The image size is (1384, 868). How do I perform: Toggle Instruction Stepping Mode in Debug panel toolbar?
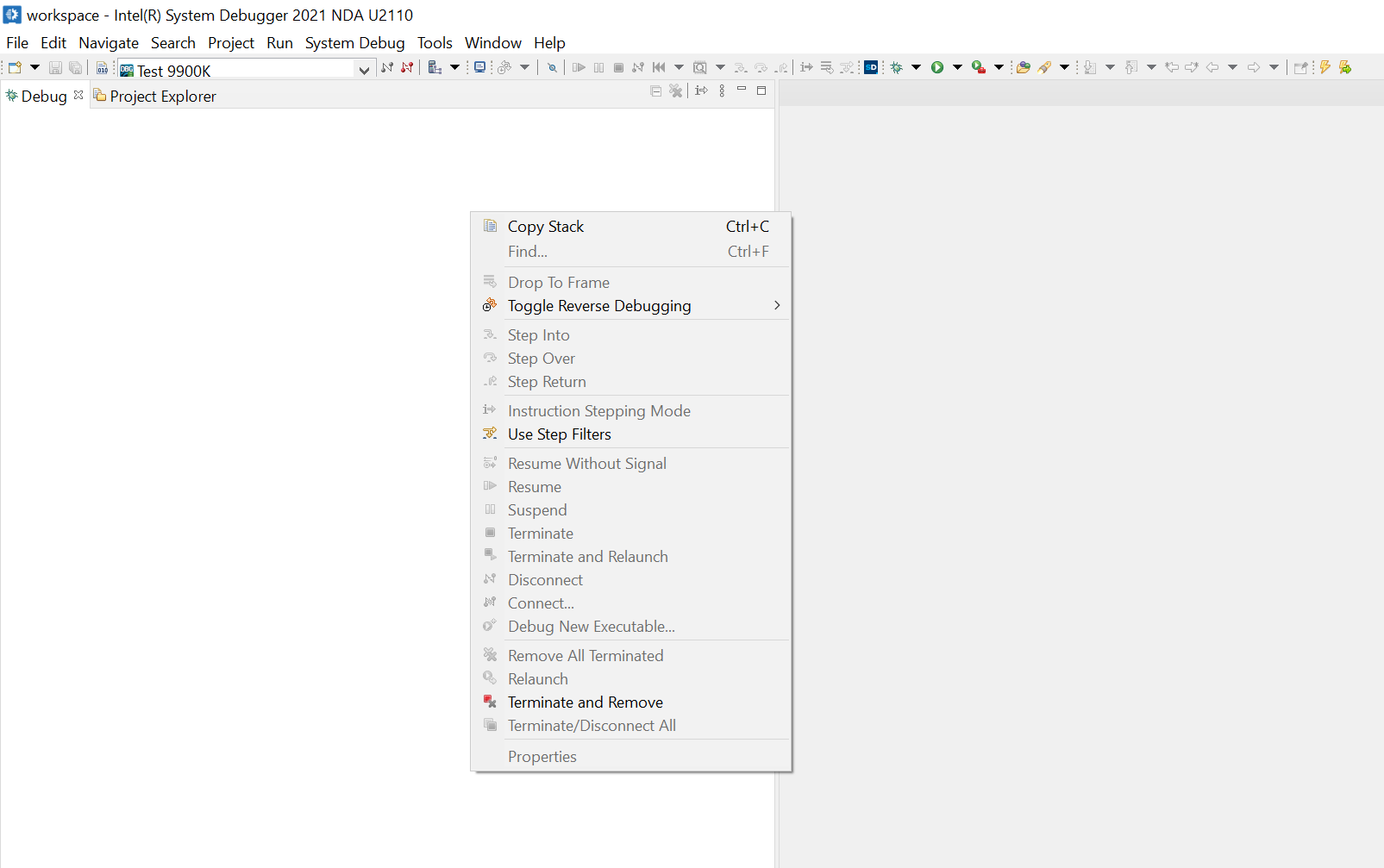(x=701, y=91)
